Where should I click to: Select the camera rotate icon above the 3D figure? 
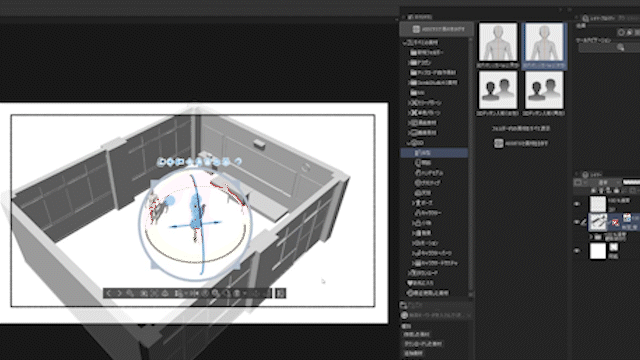(x=161, y=162)
